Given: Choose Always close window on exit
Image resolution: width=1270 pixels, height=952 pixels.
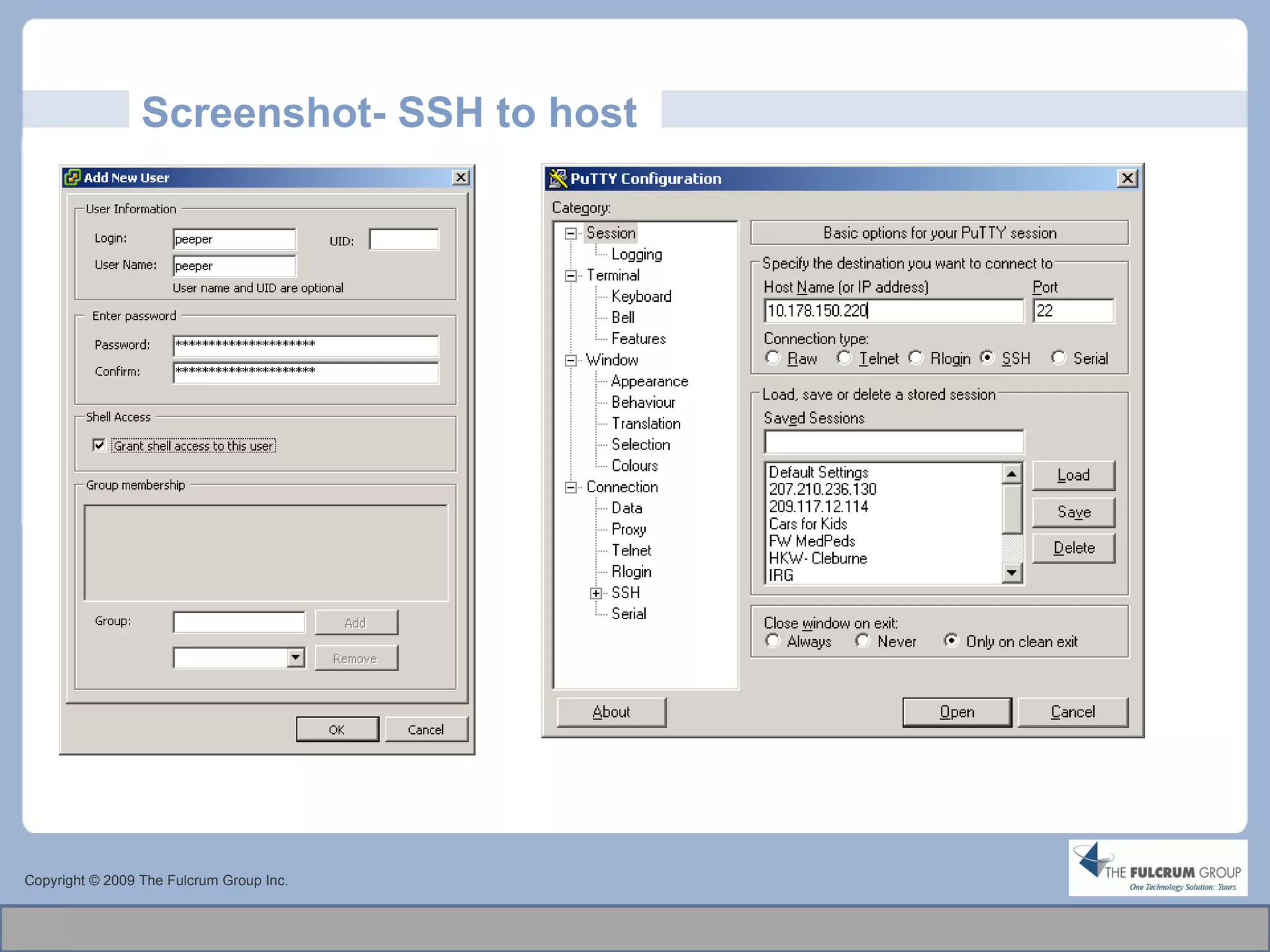Looking at the screenshot, I should click(x=773, y=641).
